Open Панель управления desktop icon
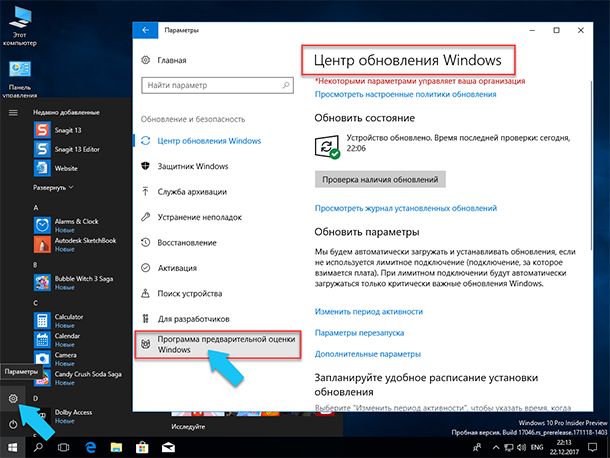The image size is (610, 458). click(20, 79)
